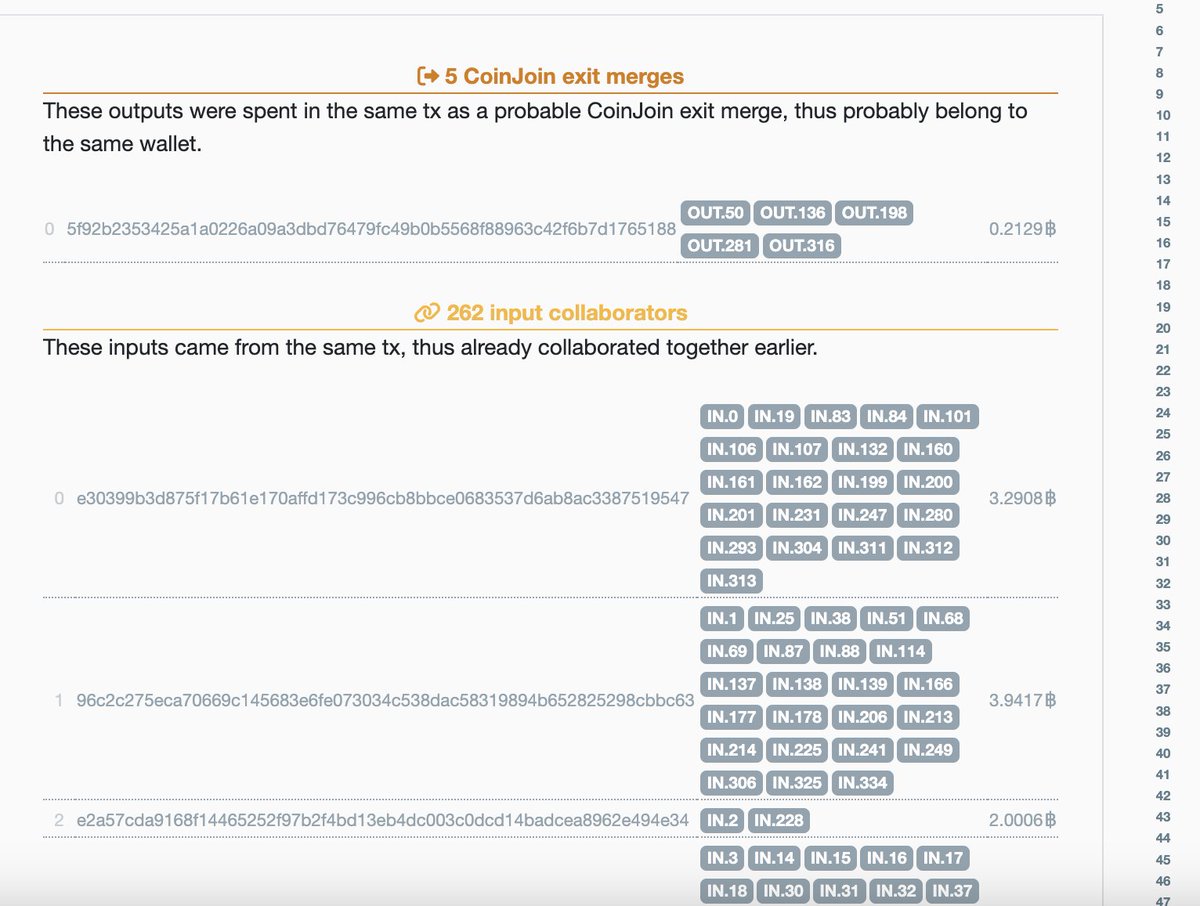Select the OUT.198 tag
This screenshot has width=1200, height=906.
pyautogui.click(x=874, y=213)
